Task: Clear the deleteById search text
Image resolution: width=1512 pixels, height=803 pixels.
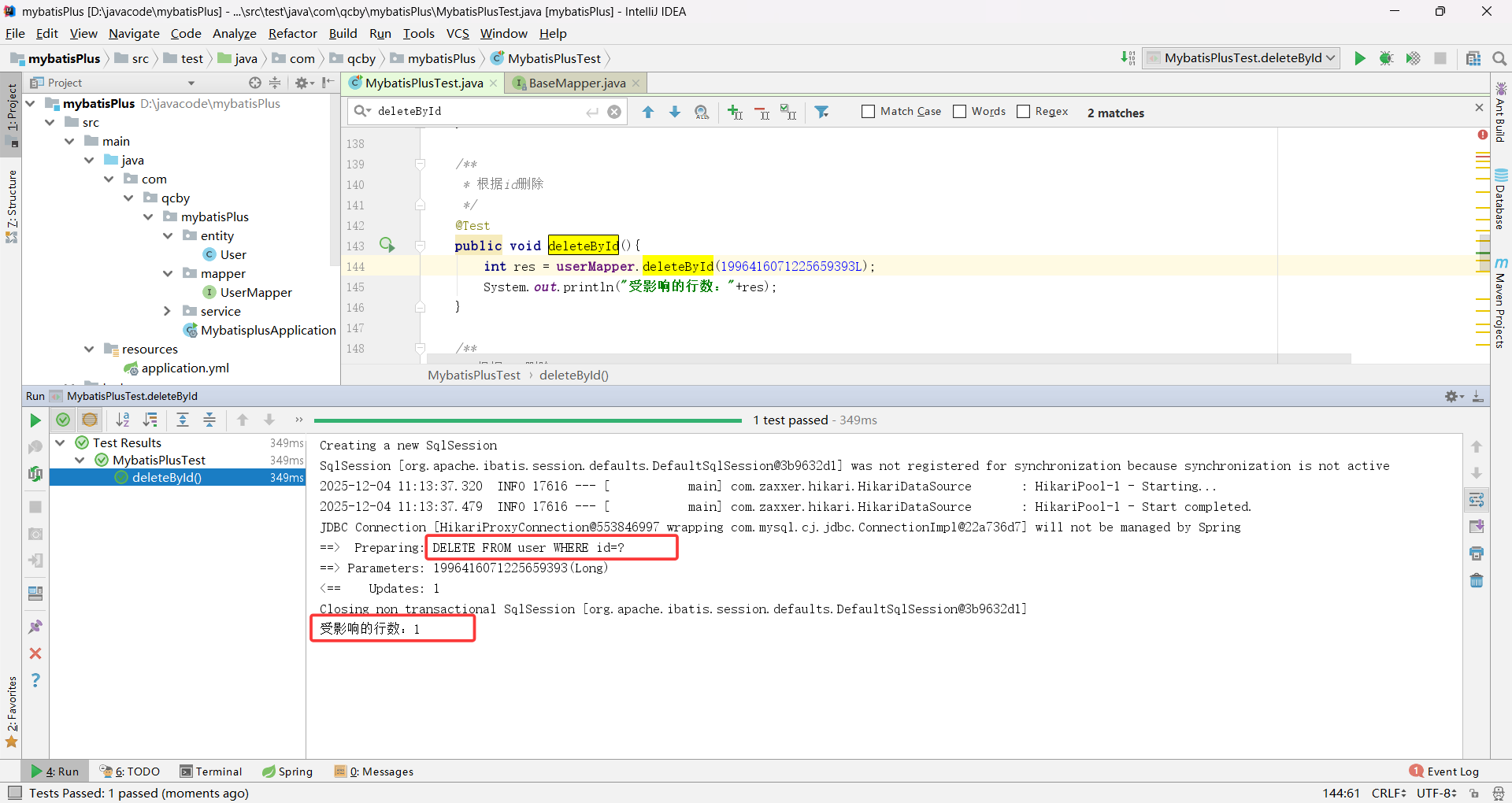Action: [x=614, y=112]
